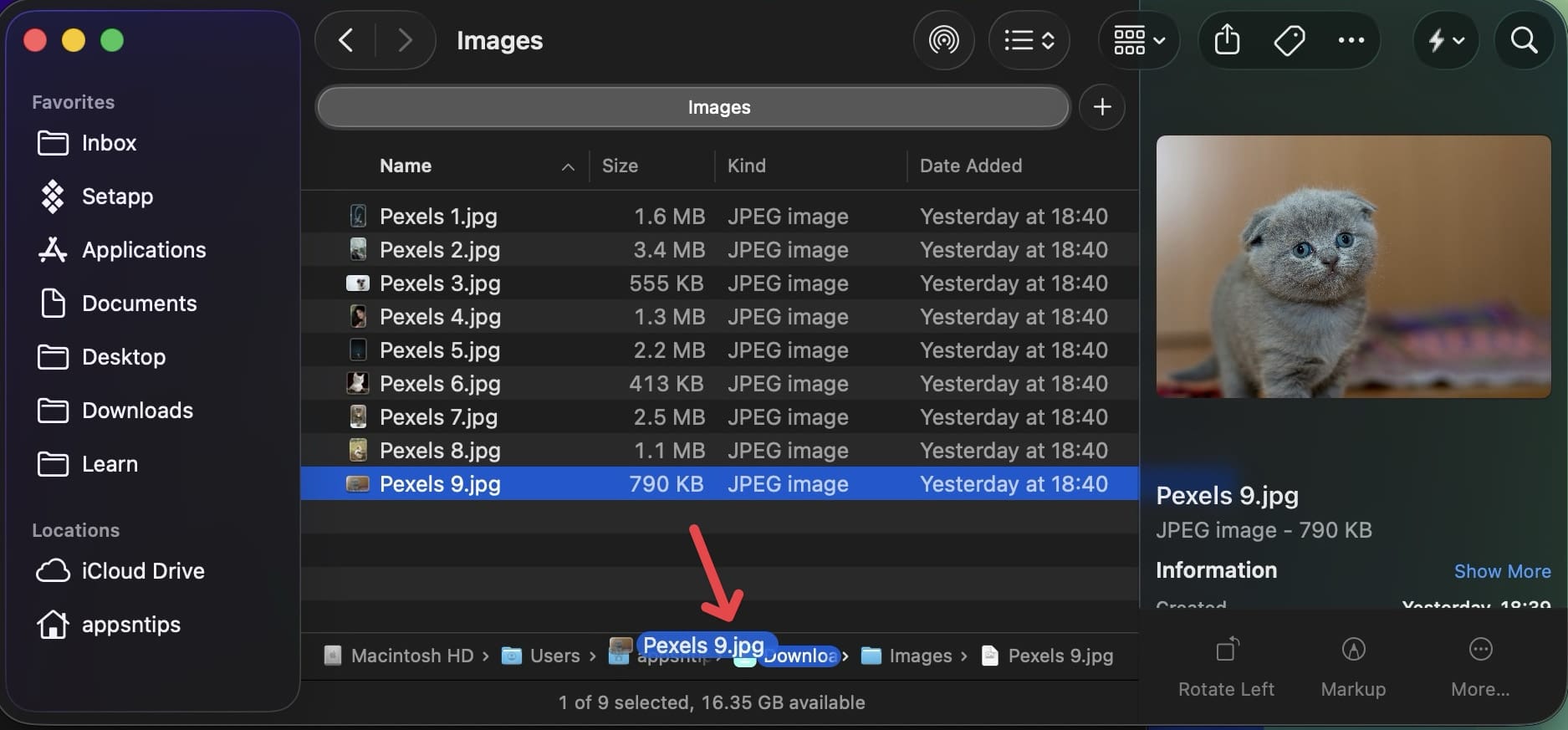Image resolution: width=1568 pixels, height=730 pixels.
Task: Click Macintosh HD in path bar
Action: click(400, 656)
